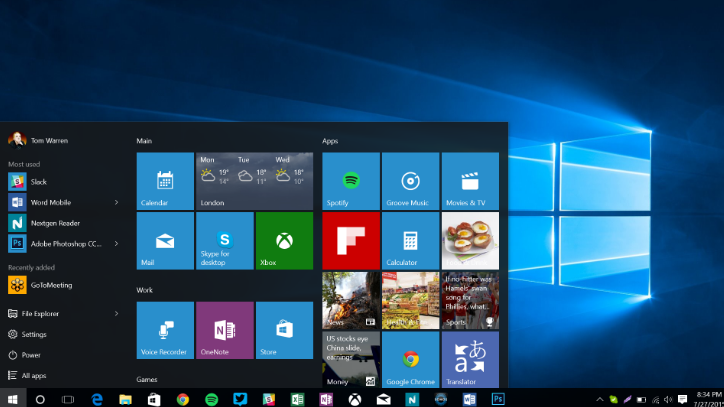Open the OneNote tile

[x=225, y=330]
